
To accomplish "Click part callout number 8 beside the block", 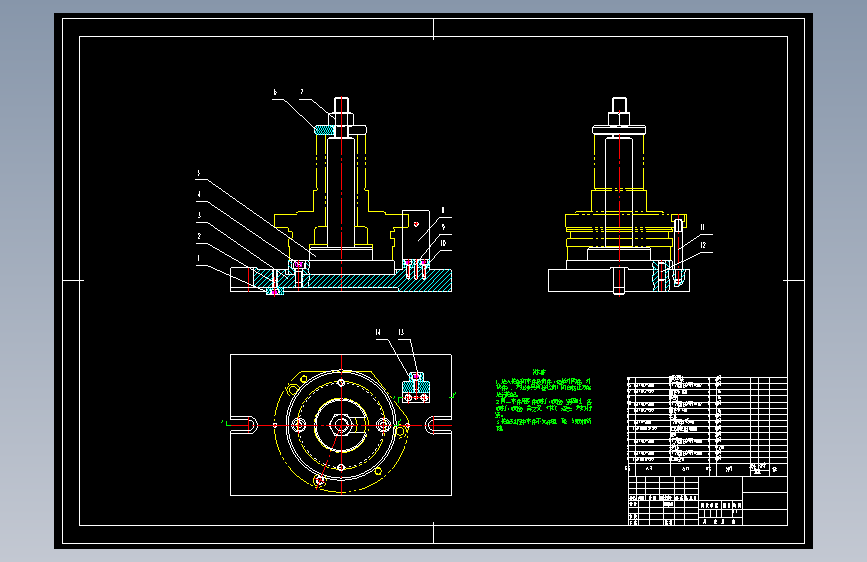I will [x=443, y=211].
